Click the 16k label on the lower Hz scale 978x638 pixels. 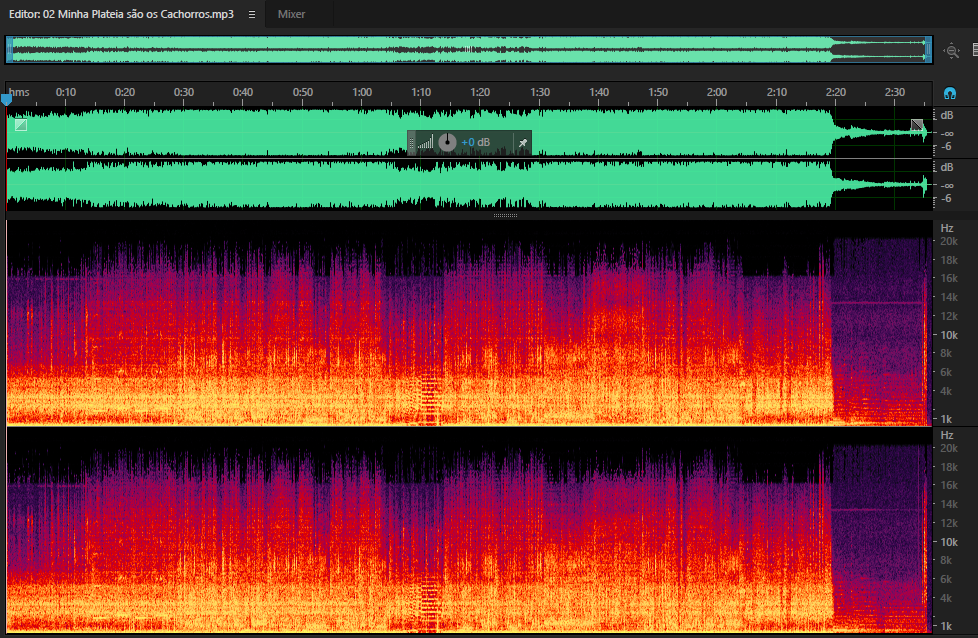pos(949,485)
